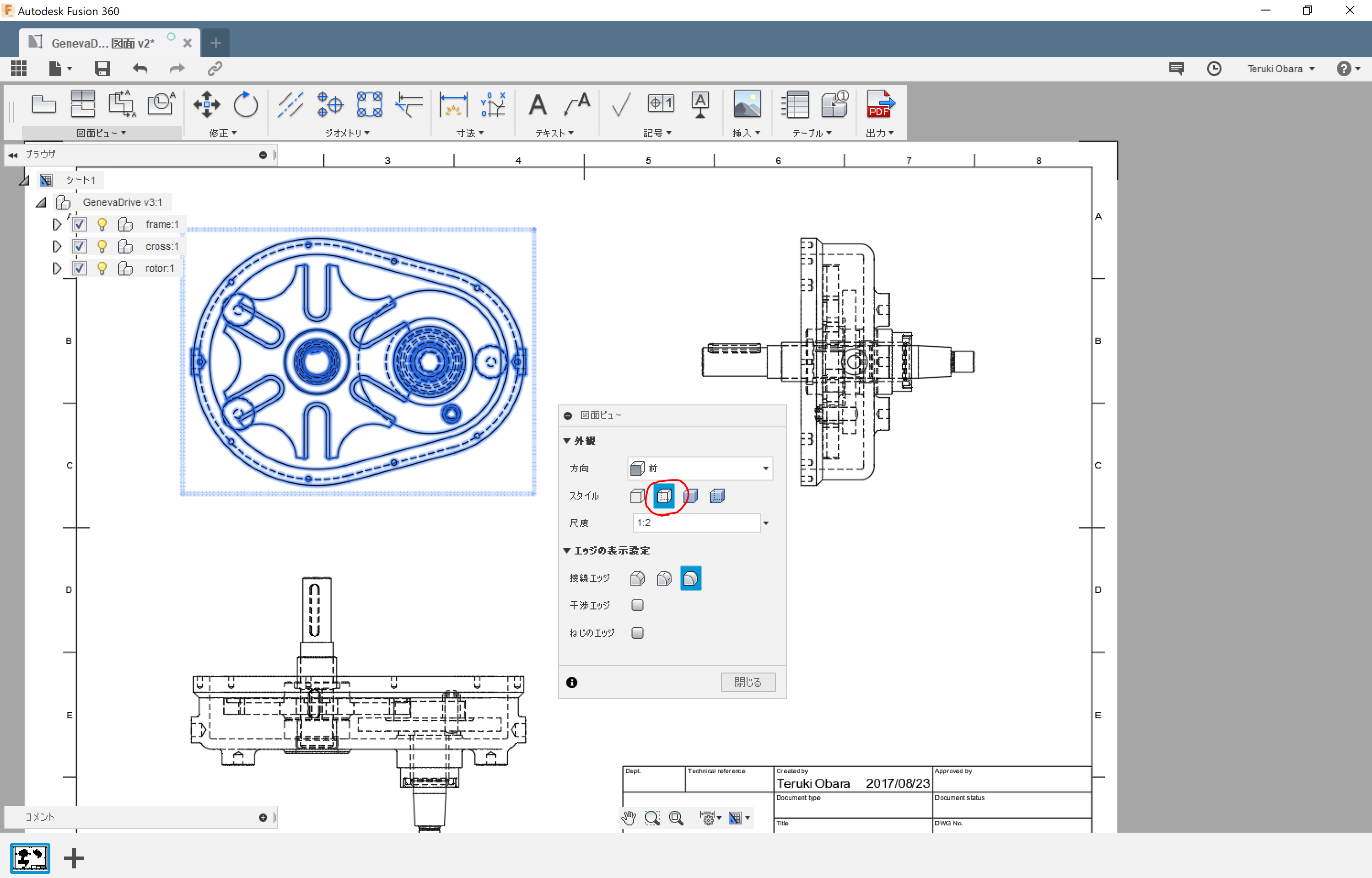This screenshot has height=878, width=1372.
Task: Enable the ねじのエッジ checkbox
Action: click(638, 632)
